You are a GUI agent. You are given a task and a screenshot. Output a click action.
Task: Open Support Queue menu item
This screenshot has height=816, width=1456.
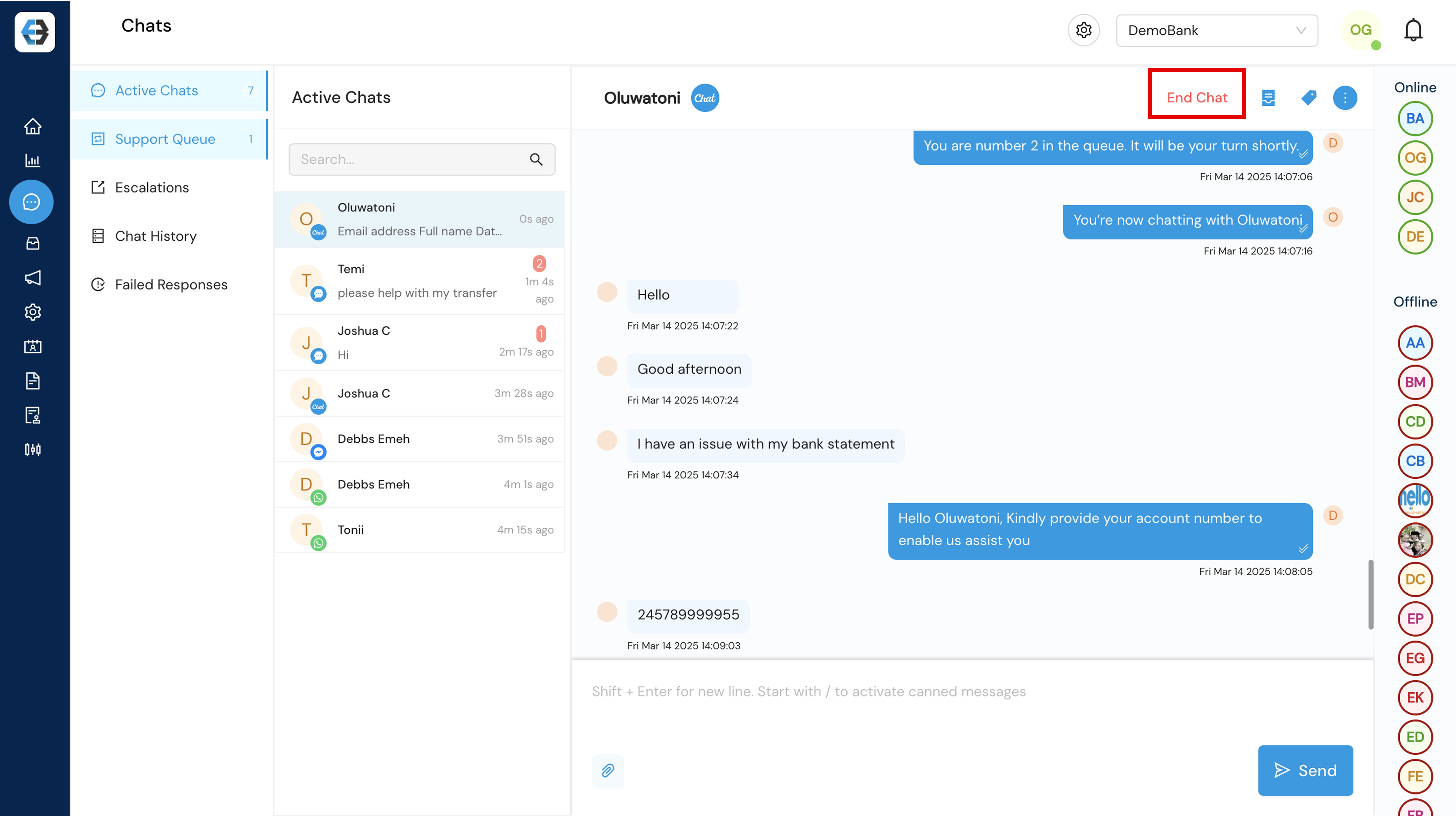click(x=169, y=139)
